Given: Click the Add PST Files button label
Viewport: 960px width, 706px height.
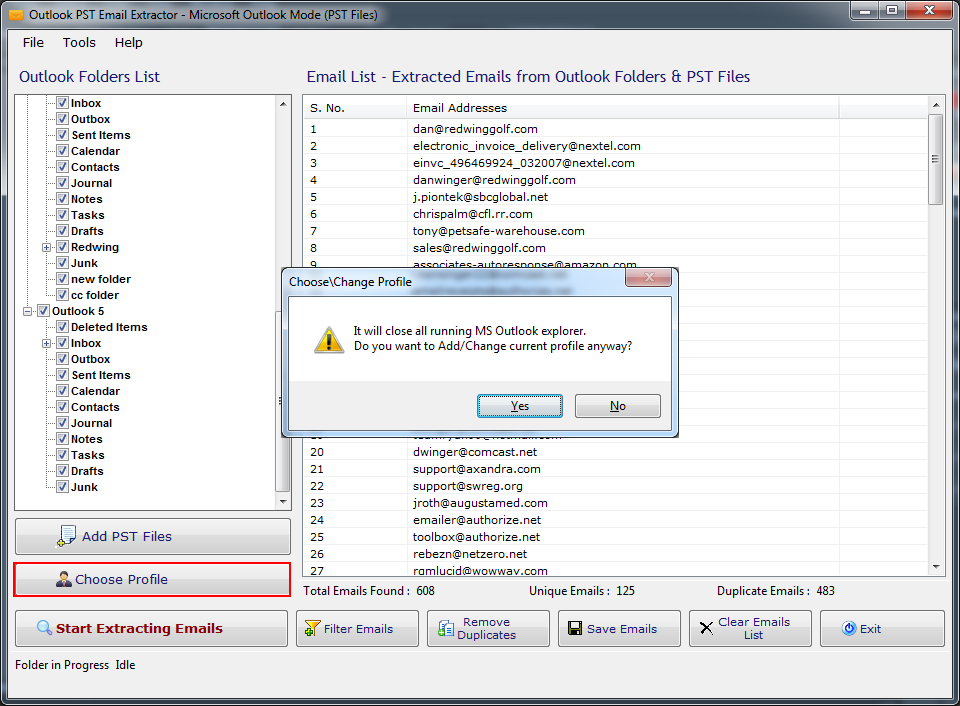Looking at the screenshot, I should (x=127, y=536).
